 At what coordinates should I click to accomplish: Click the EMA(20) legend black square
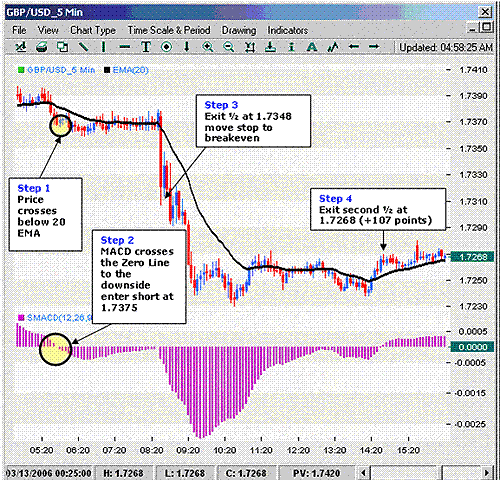click(107, 70)
